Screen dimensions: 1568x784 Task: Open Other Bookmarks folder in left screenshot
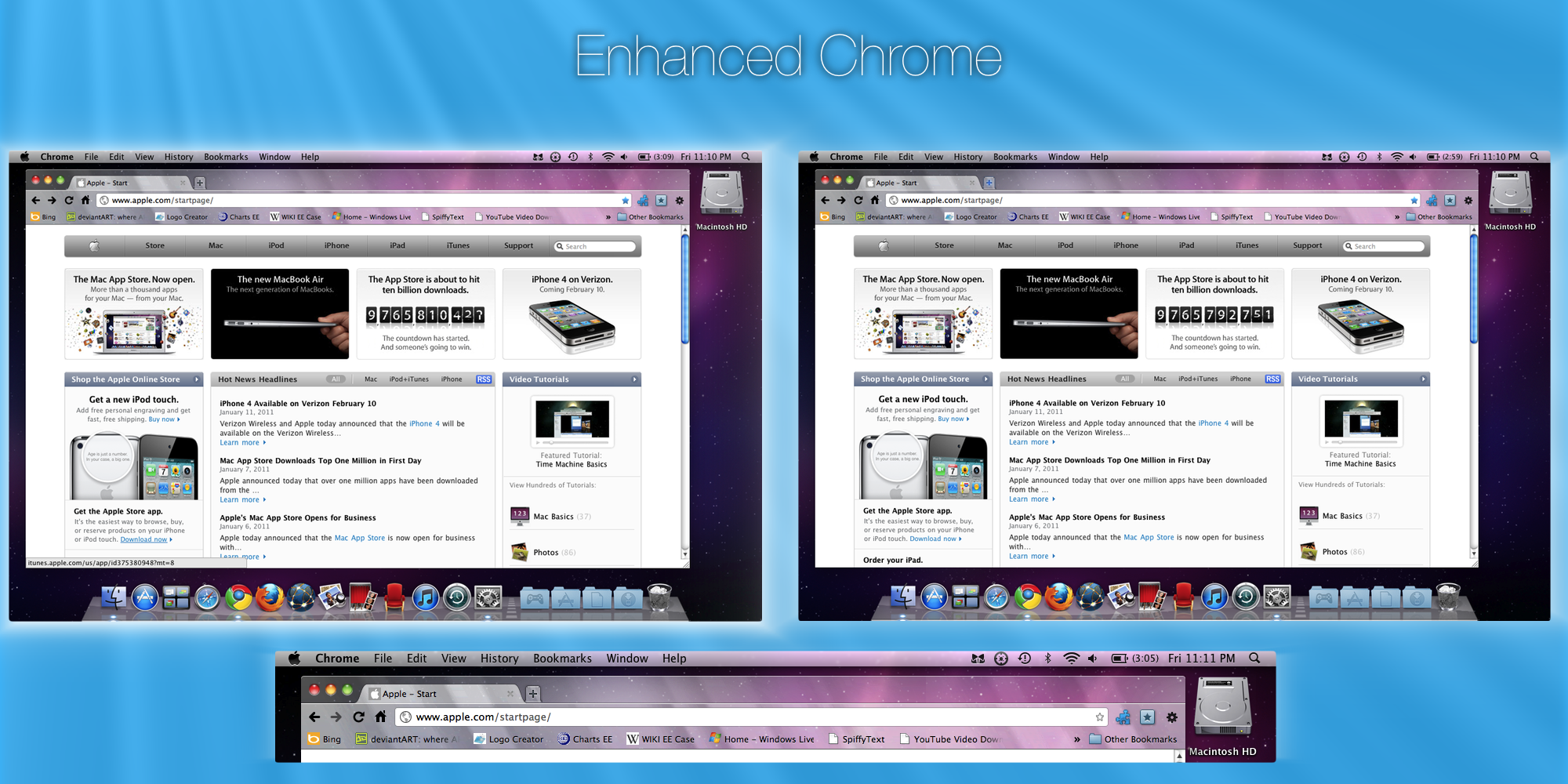click(x=650, y=217)
